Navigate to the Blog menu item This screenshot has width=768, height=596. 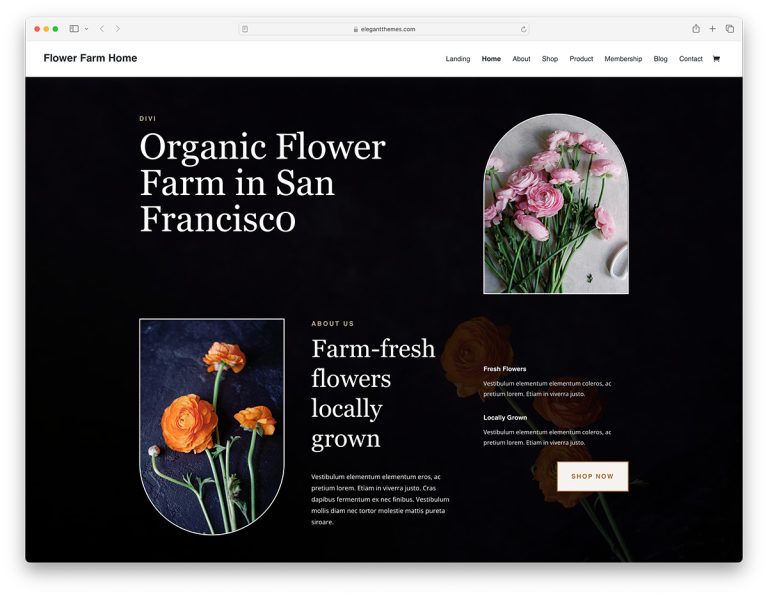point(660,59)
